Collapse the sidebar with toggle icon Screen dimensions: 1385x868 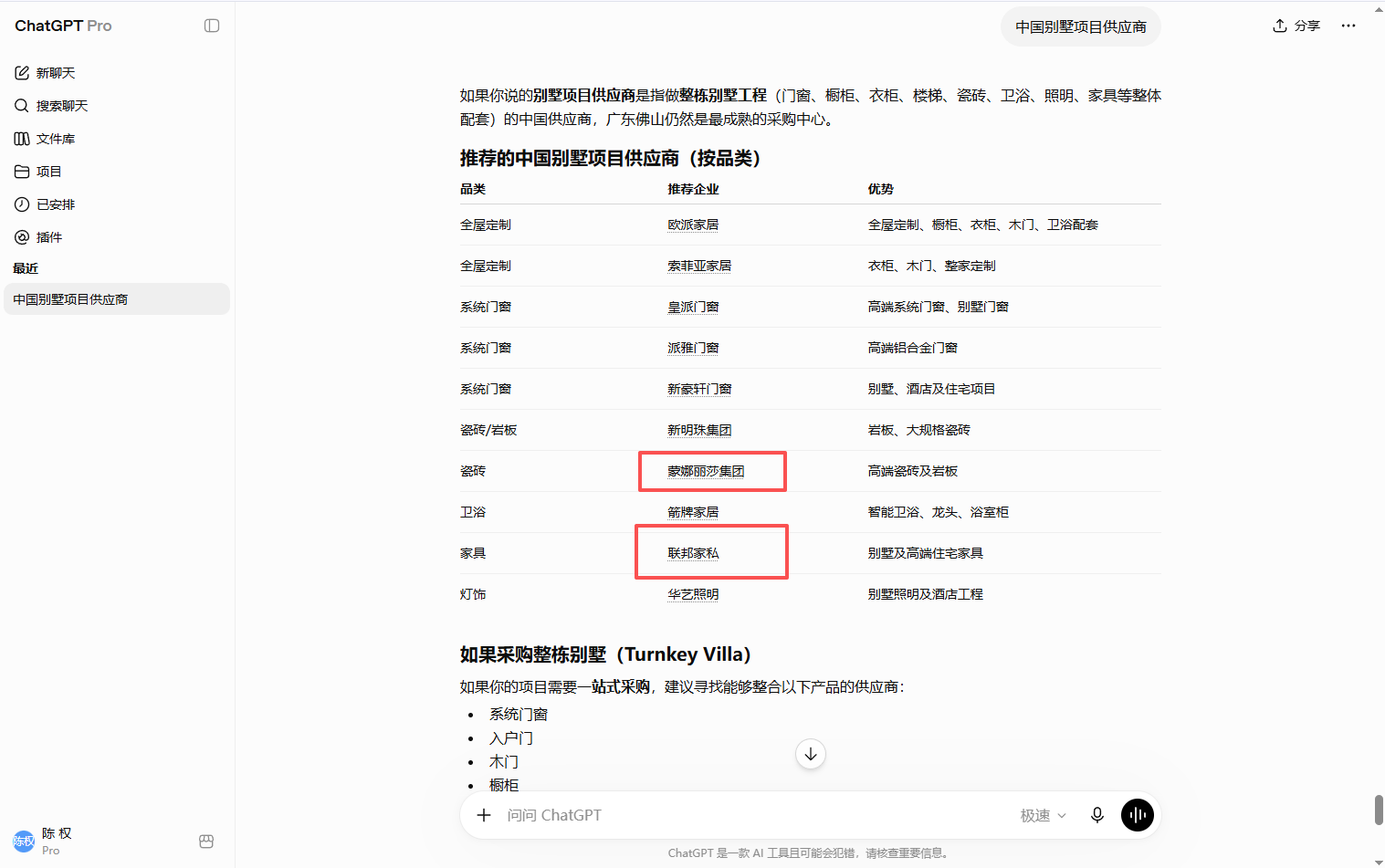pos(212,26)
